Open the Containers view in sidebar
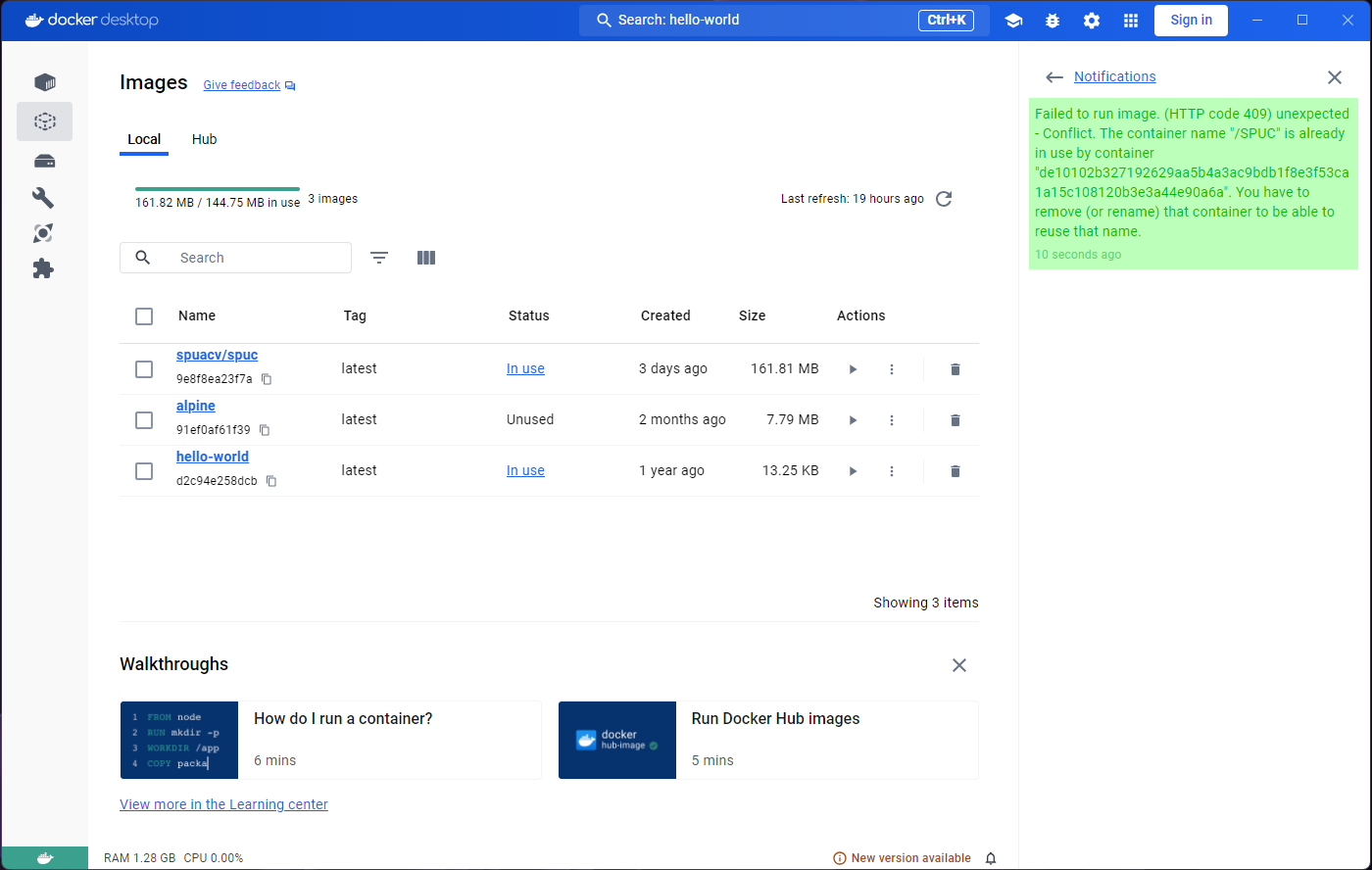Screen dimensions: 1372x870 (x=44, y=81)
